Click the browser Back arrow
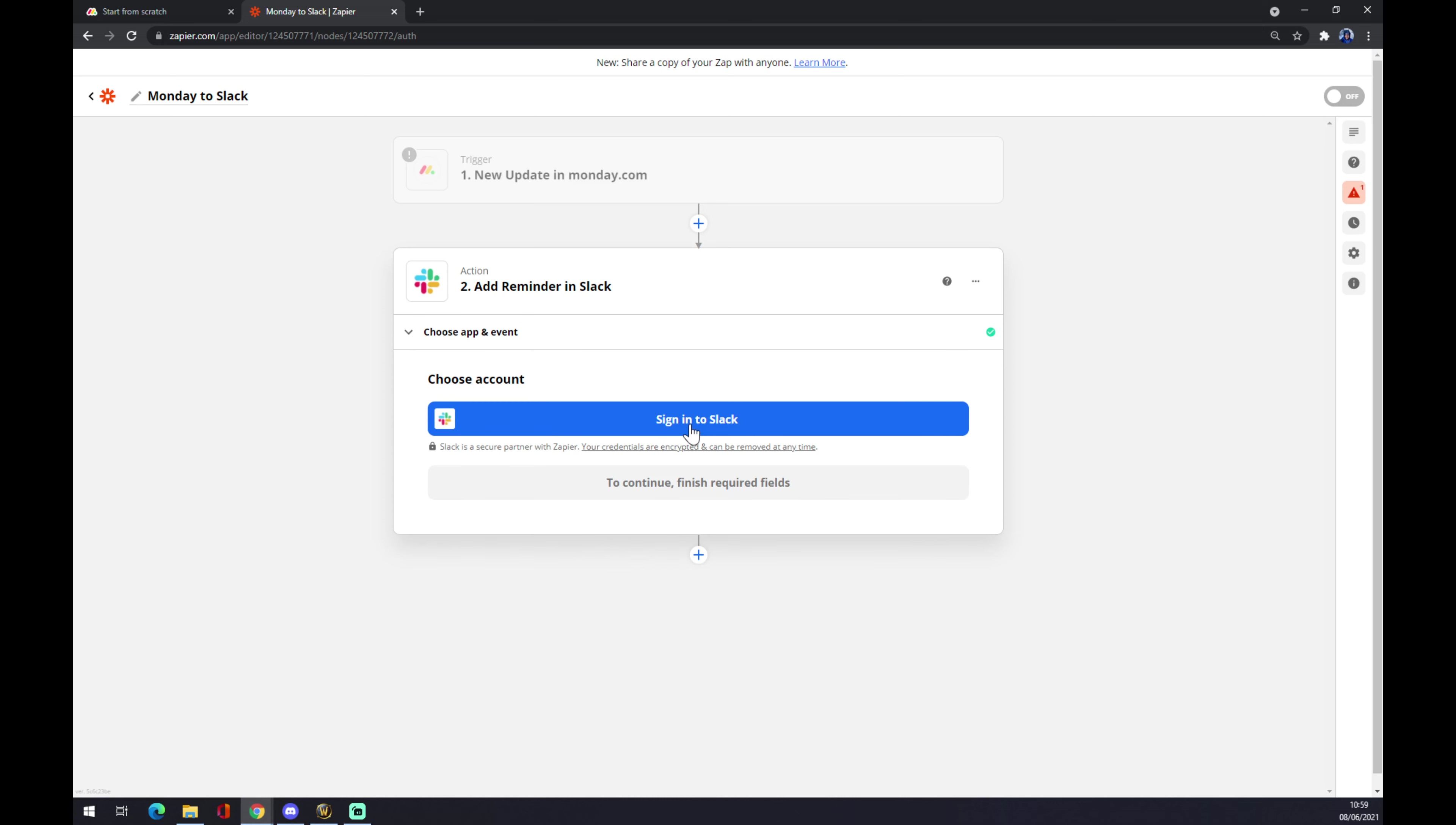This screenshot has width=1456, height=825. 87,36
